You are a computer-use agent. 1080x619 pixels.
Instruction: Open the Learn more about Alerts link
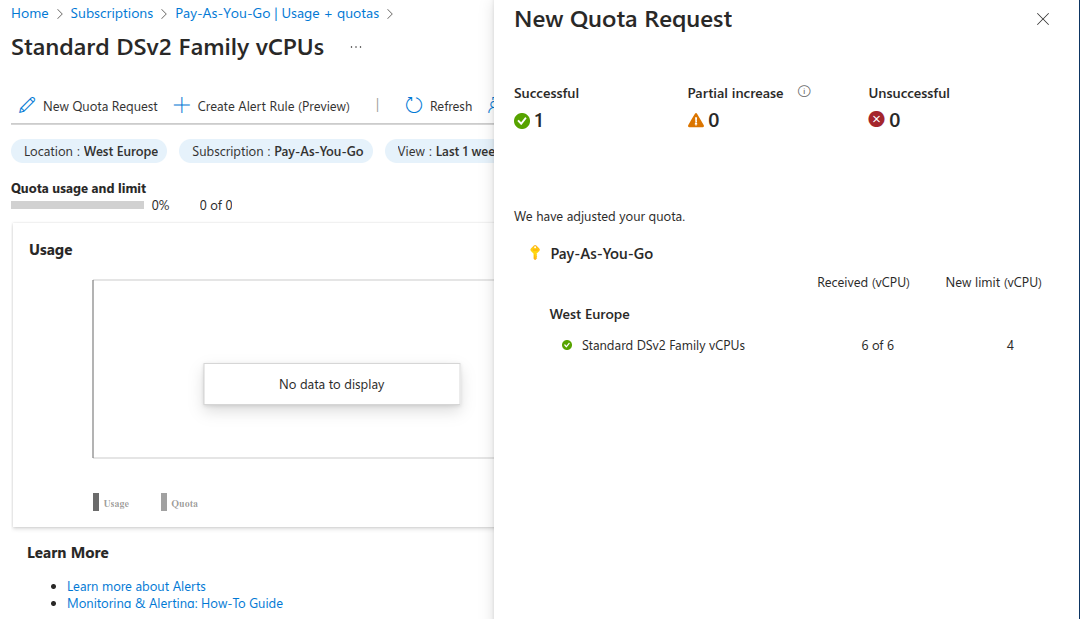coord(136,586)
